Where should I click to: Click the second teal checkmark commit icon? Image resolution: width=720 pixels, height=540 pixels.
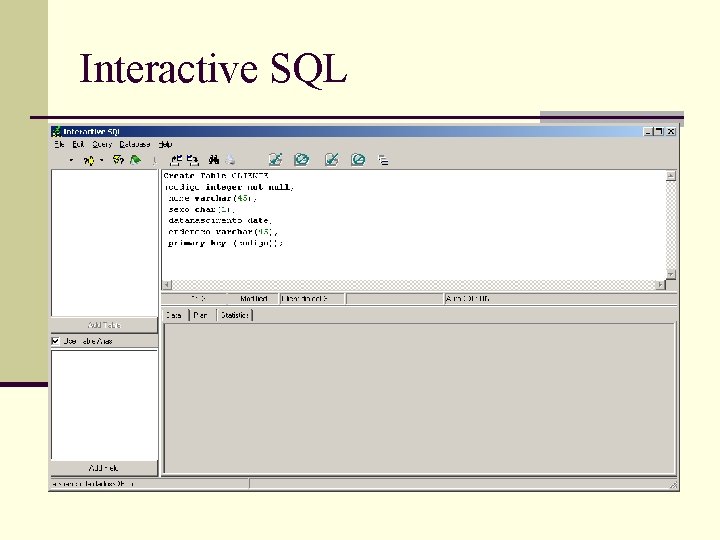[332, 159]
